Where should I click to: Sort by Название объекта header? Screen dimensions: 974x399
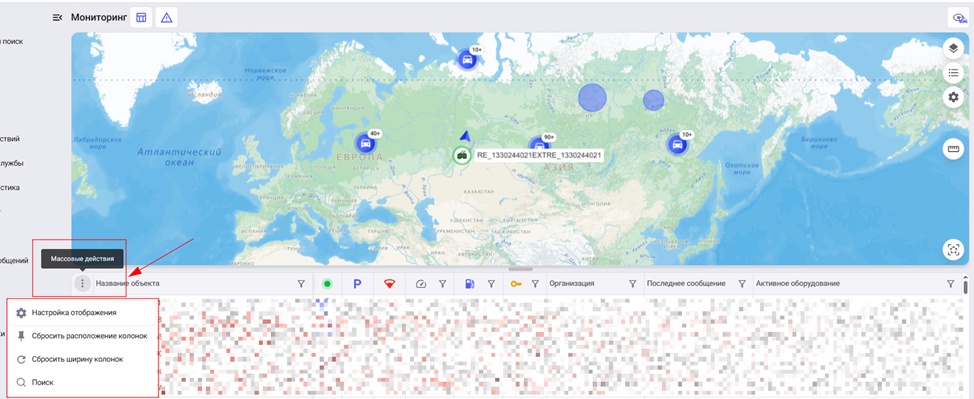point(127,283)
